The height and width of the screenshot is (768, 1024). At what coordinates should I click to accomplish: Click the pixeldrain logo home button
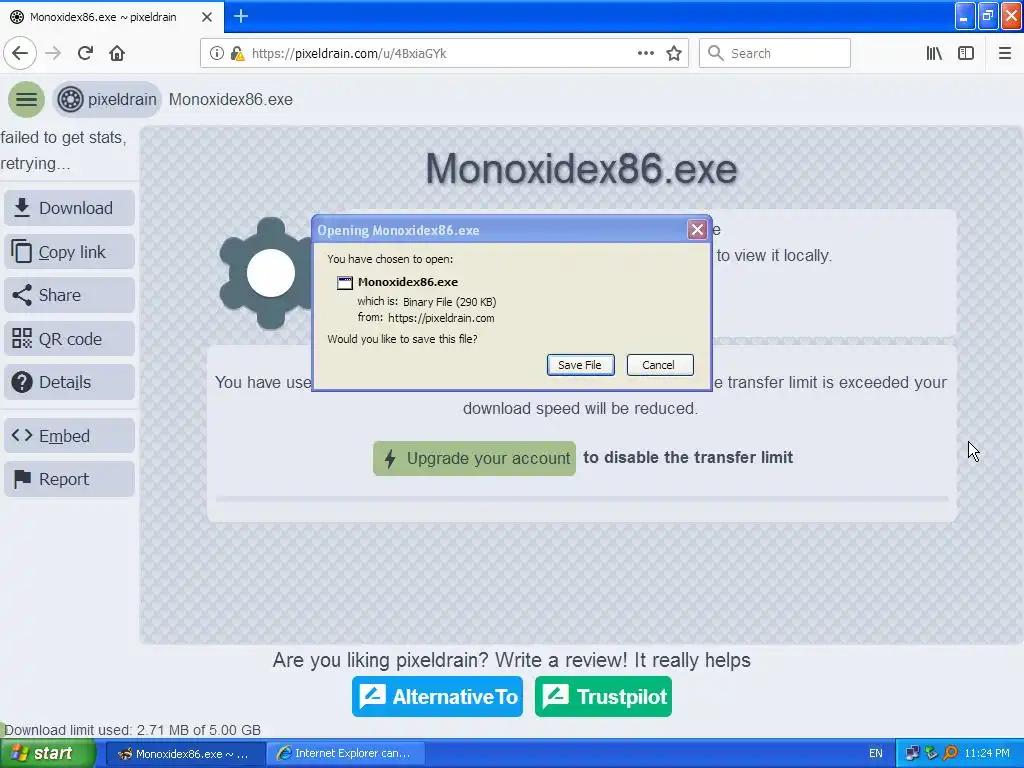[107, 99]
